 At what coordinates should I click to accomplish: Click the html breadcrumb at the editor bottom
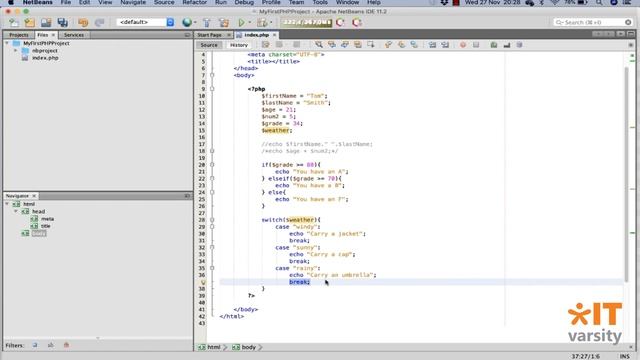point(209,347)
